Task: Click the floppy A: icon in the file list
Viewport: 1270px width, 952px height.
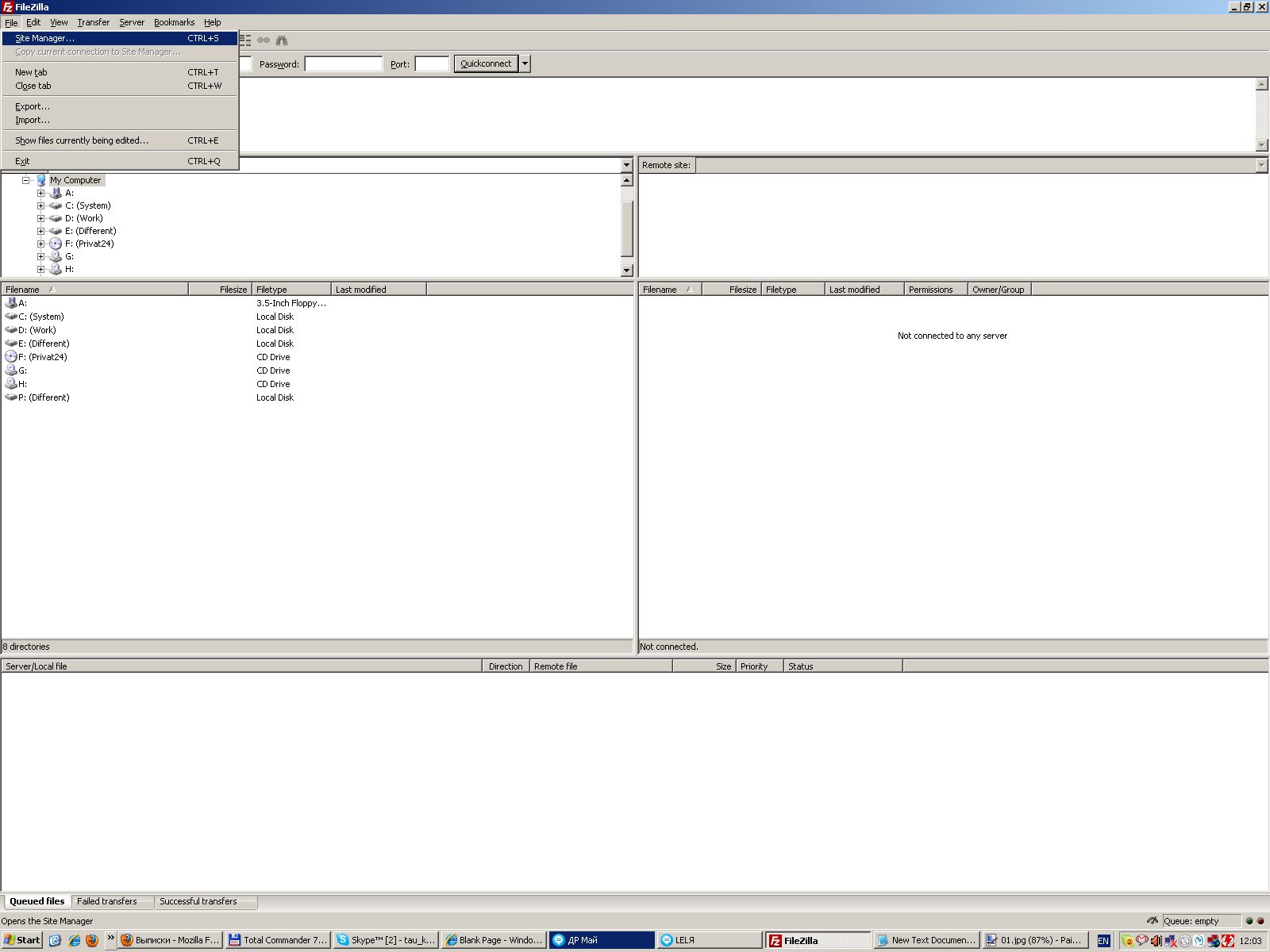Action: tap(11, 303)
